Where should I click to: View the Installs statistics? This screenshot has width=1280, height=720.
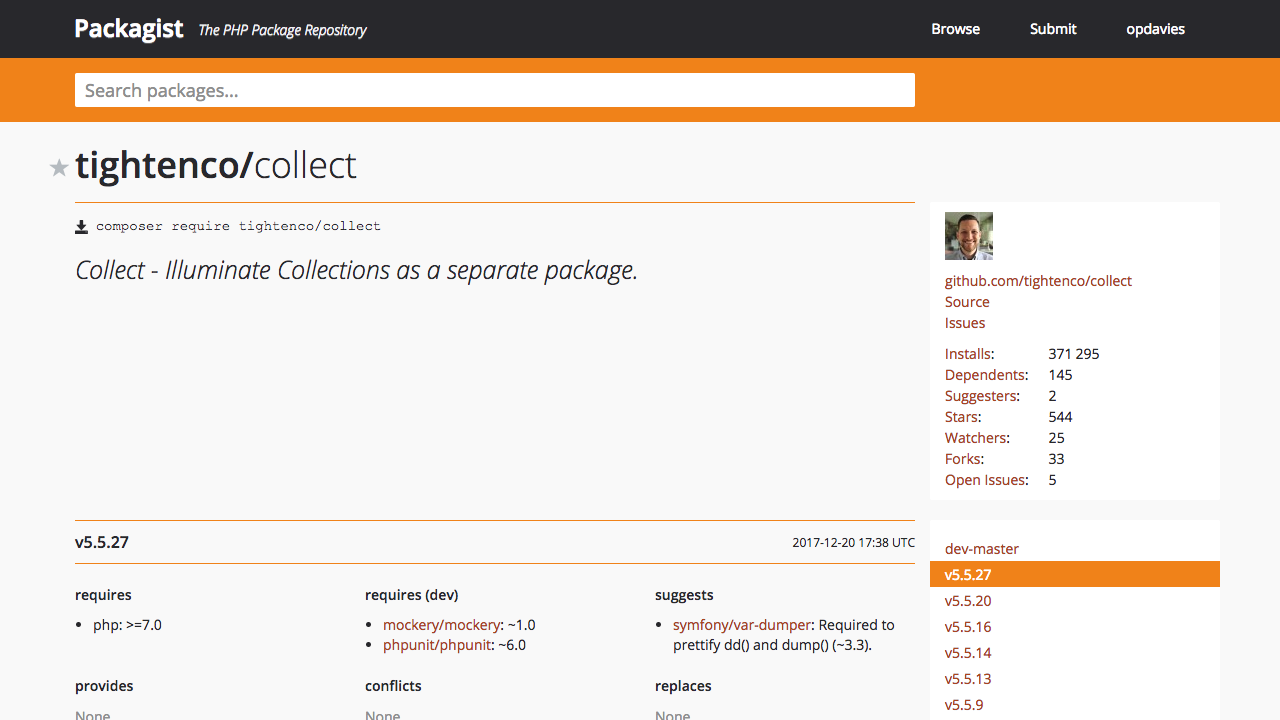pyautogui.click(x=967, y=354)
